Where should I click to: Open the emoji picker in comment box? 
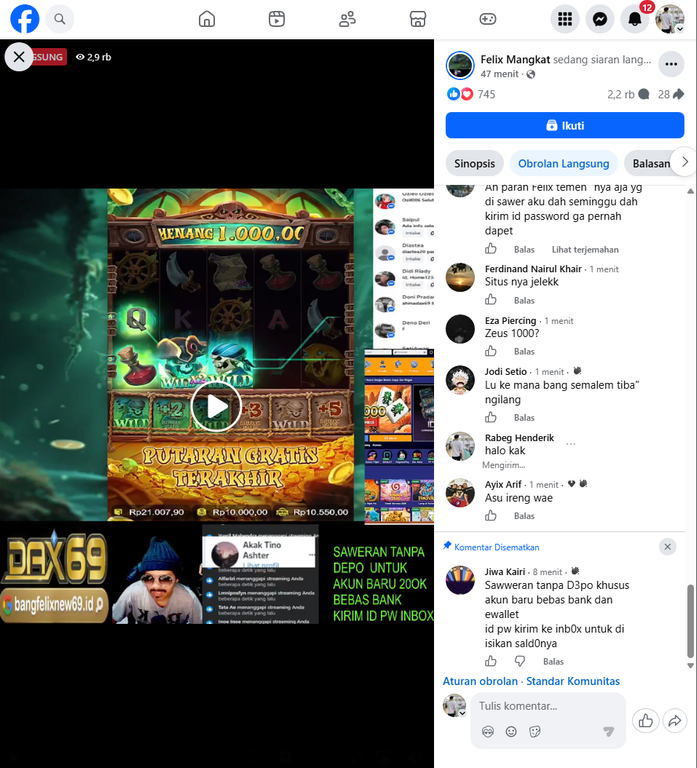click(x=511, y=732)
